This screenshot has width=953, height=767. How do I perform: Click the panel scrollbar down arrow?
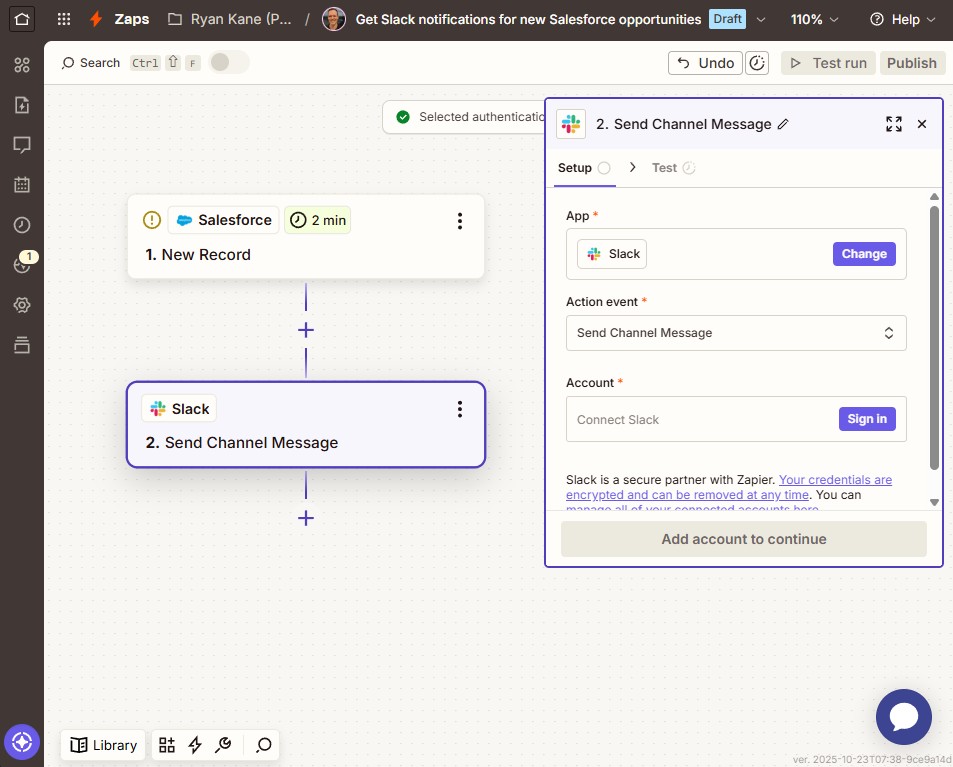click(934, 502)
